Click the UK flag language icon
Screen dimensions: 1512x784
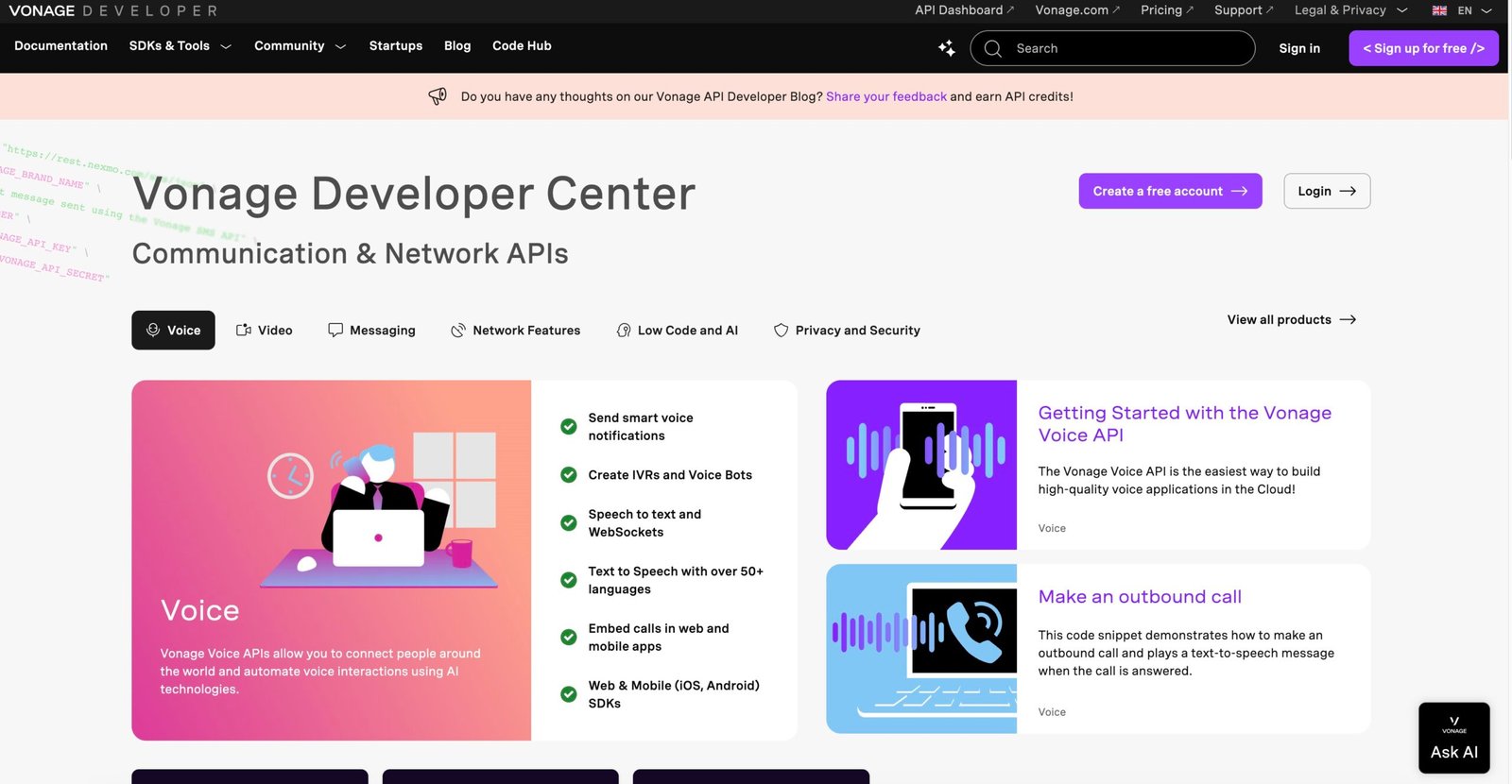(x=1439, y=10)
